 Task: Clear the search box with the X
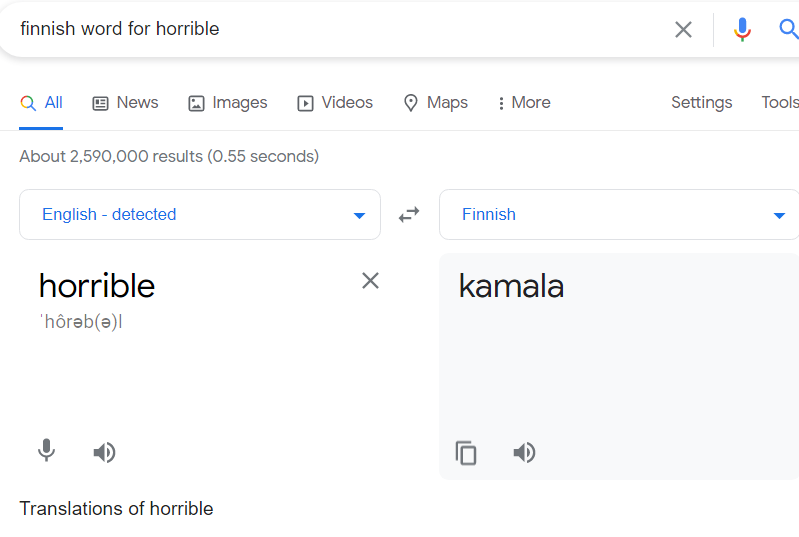(683, 29)
